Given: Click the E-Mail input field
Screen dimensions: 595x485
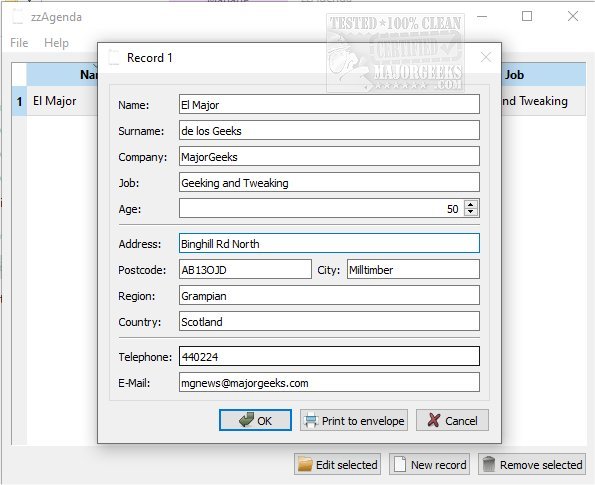Looking at the screenshot, I should click(x=329, y=382).
